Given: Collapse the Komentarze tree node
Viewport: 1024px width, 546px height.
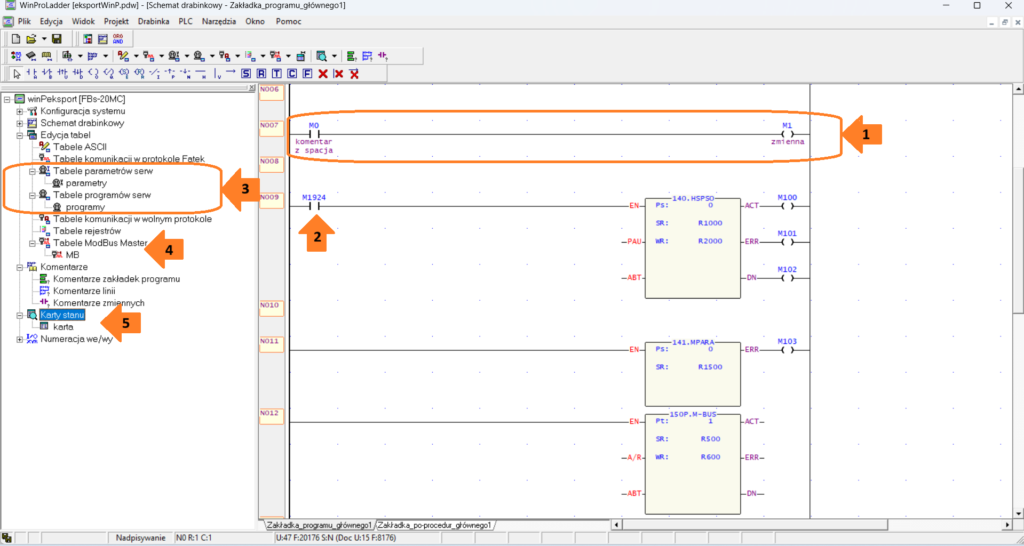Looking at the screenshot, I should 20,267.
